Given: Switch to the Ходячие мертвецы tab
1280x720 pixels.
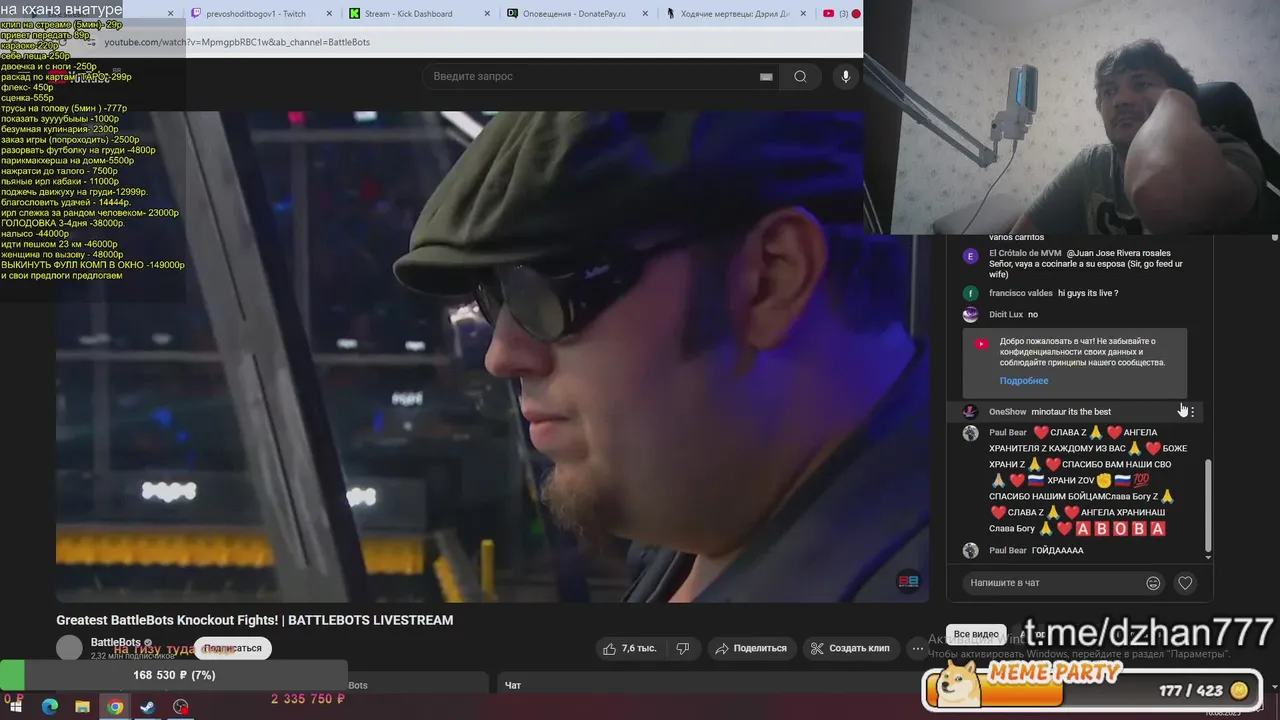Looking at the screenshot, I should 735,14.
